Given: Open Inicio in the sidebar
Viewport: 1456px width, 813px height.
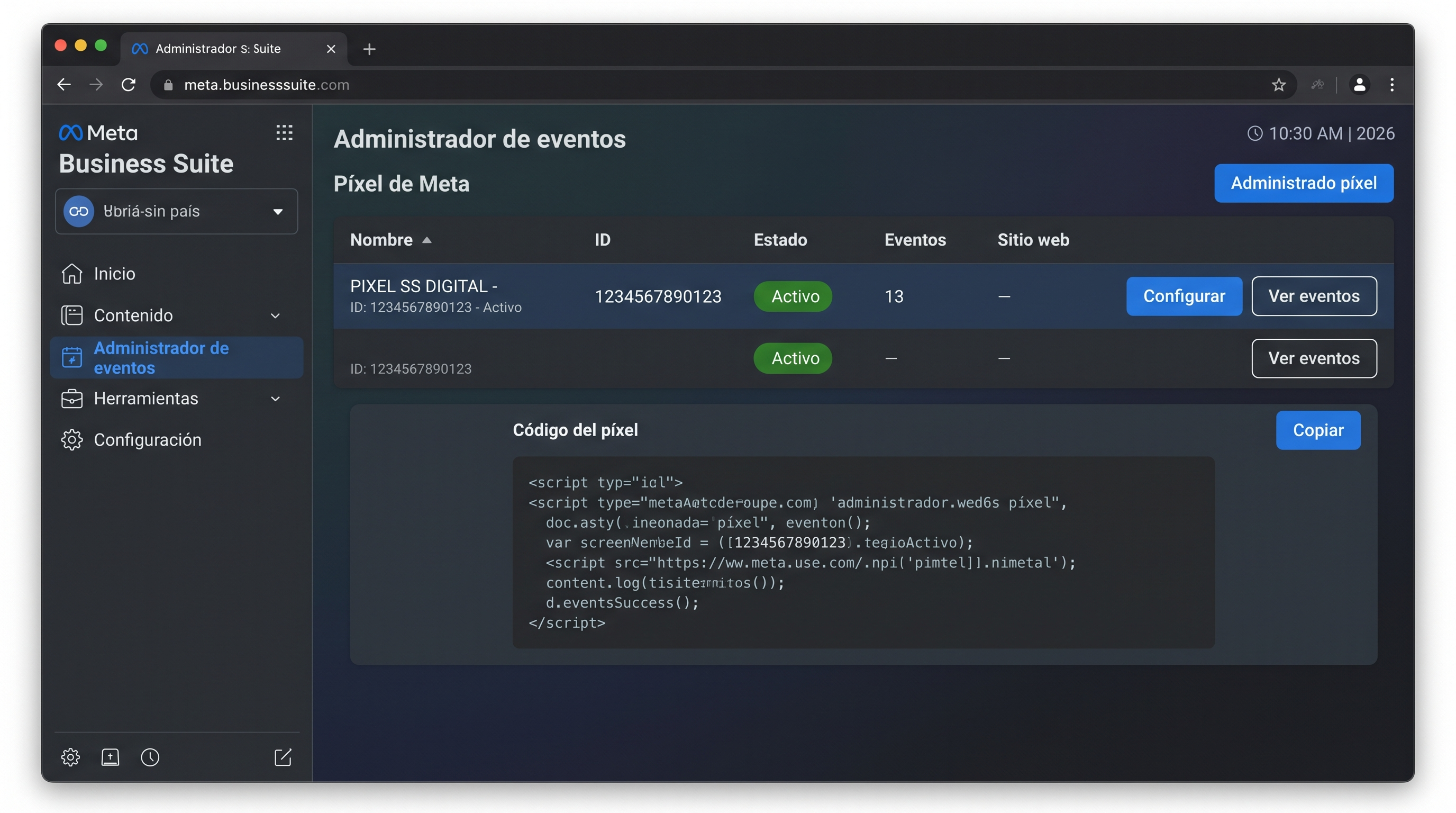Looking at the screenshot, I should click(176, 274).
